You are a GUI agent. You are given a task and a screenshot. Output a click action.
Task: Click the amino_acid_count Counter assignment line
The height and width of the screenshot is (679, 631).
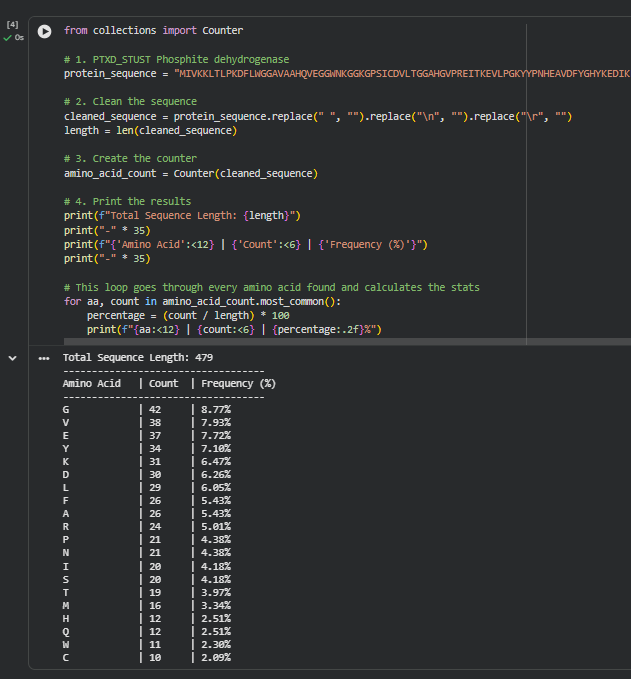[191, 174]
